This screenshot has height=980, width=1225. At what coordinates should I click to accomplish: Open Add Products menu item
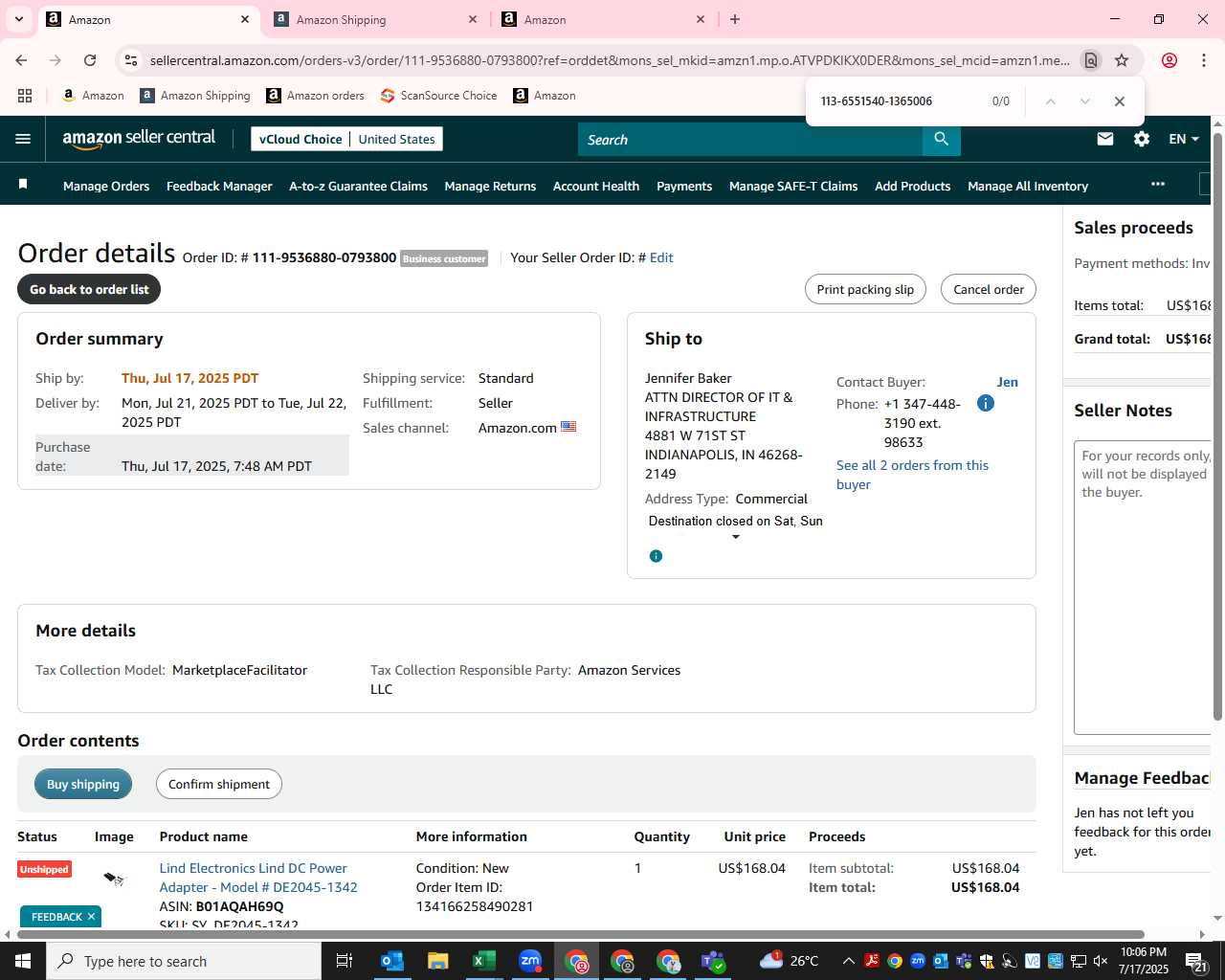pyautogui.click(x=912, y=186)
